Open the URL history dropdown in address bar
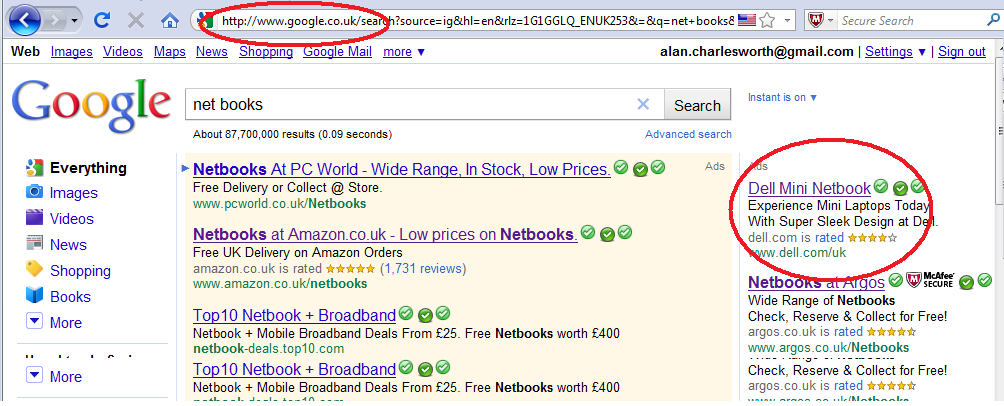The width and height of the screenshot is (1004, 406). pos(788,20)
